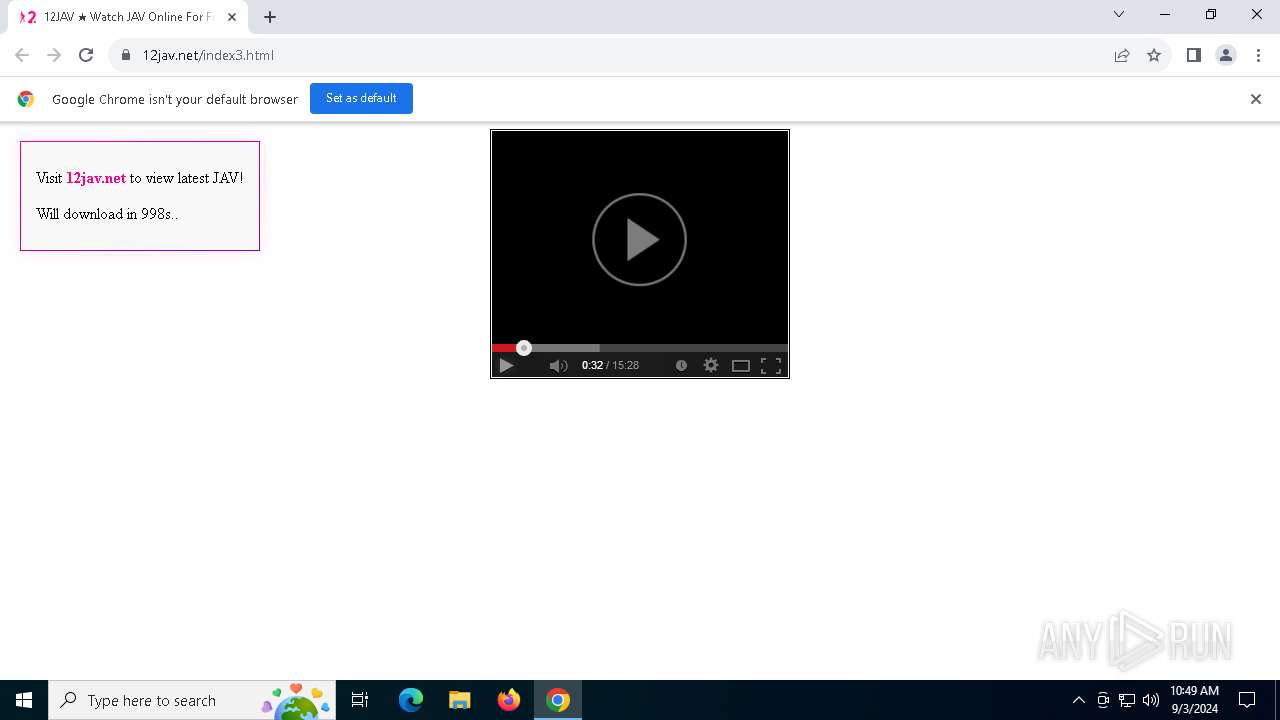
Task: Click the video progress bar scrubber
Action: (524, 348)
